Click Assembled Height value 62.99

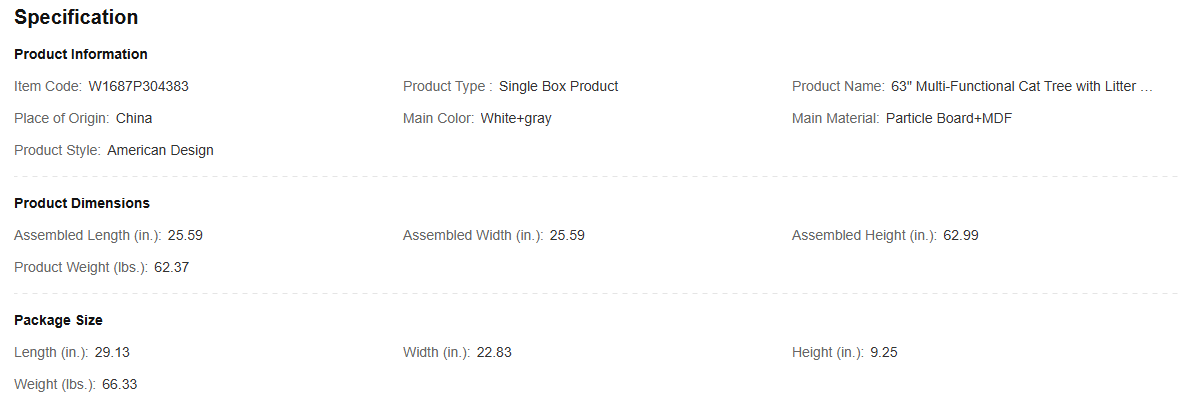pos(961,235)
